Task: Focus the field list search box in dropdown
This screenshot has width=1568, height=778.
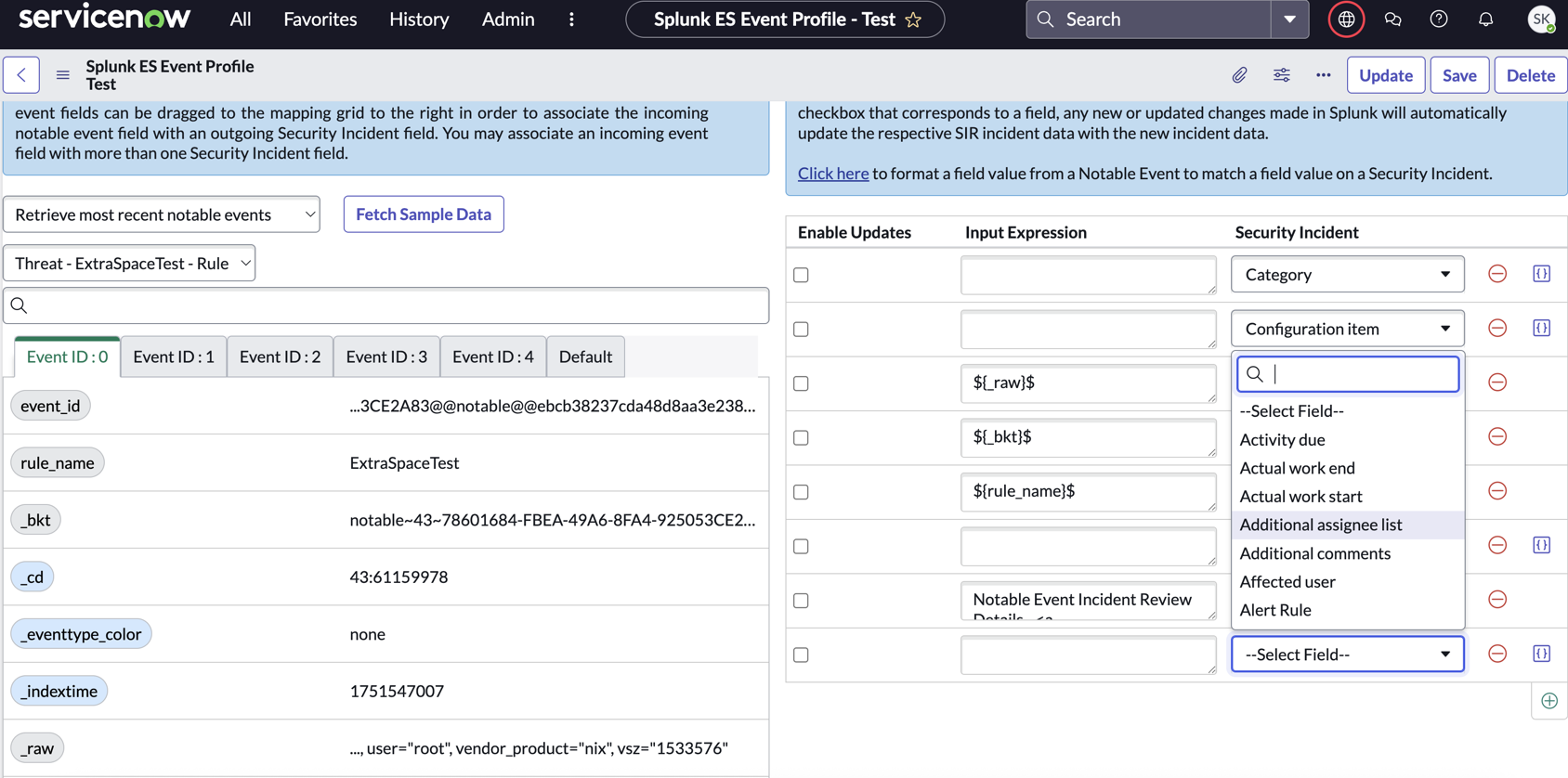Action: 1348,374
